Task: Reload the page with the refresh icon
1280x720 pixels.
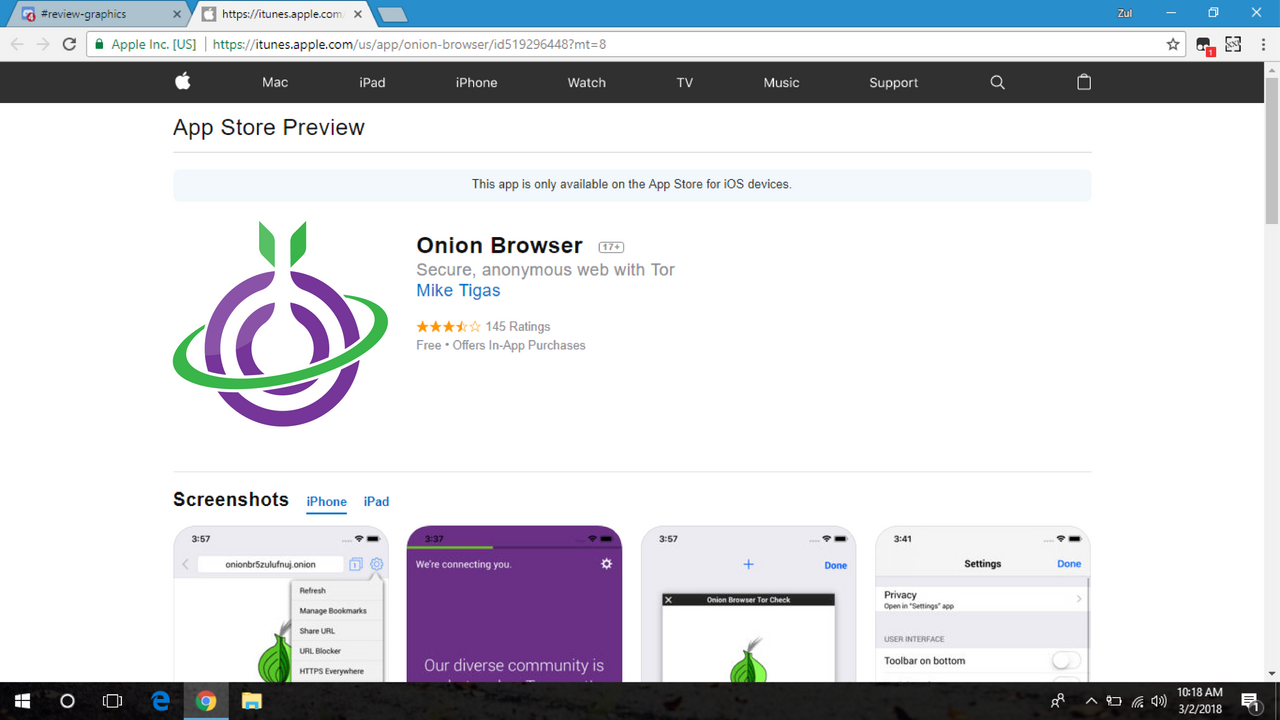Action: 69,44
